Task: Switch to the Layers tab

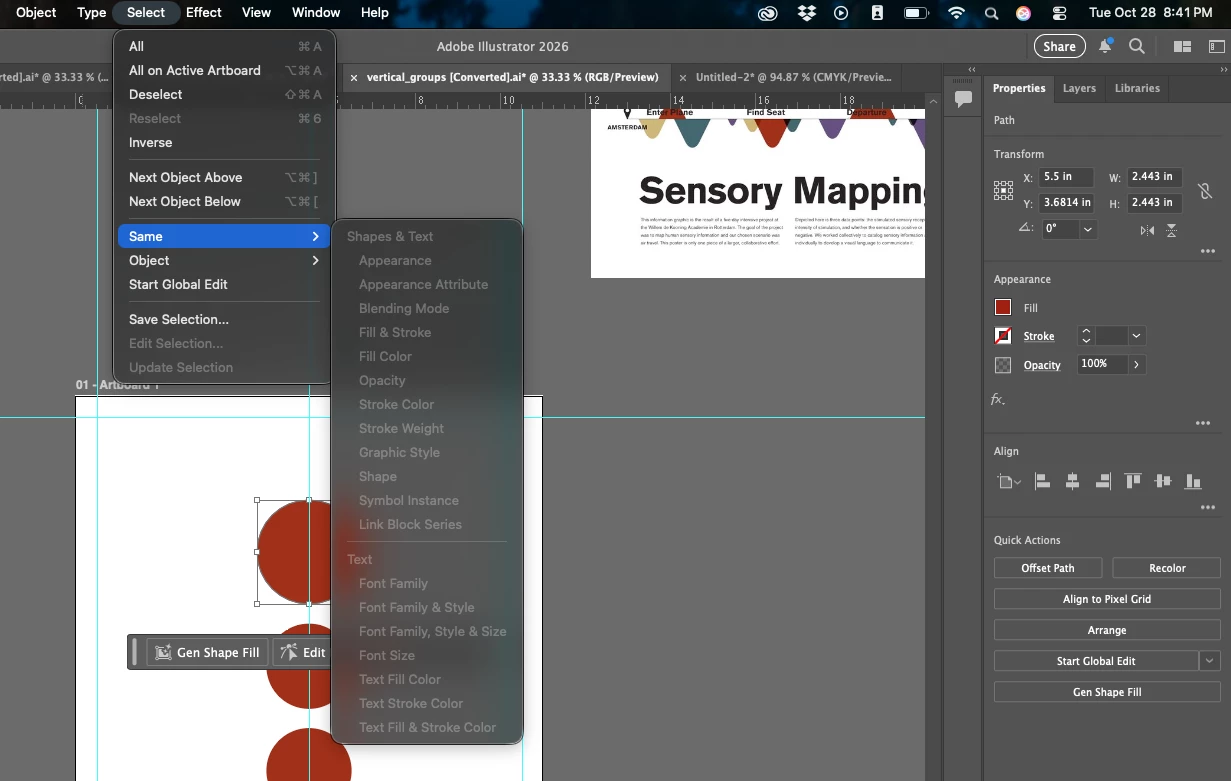Action: (x=1079, y=88)
